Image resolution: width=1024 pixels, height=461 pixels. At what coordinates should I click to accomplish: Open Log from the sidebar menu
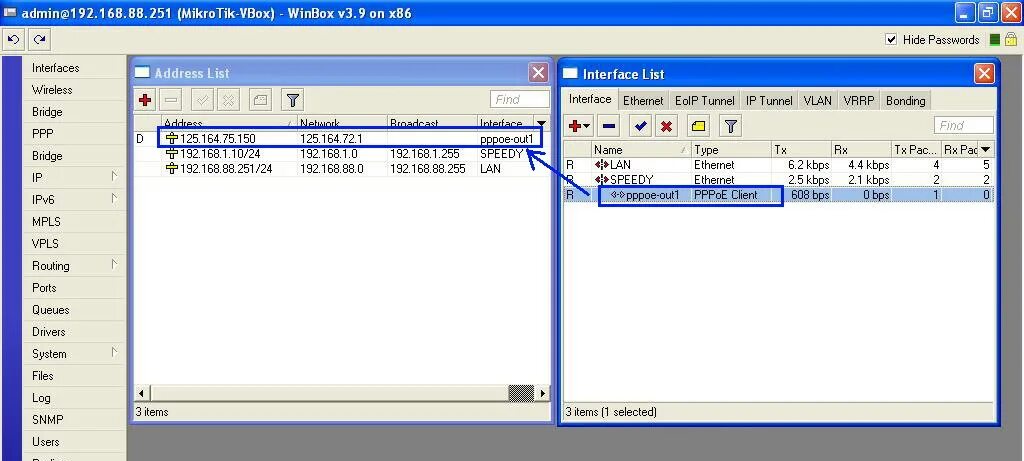click(x=41, y=398)
